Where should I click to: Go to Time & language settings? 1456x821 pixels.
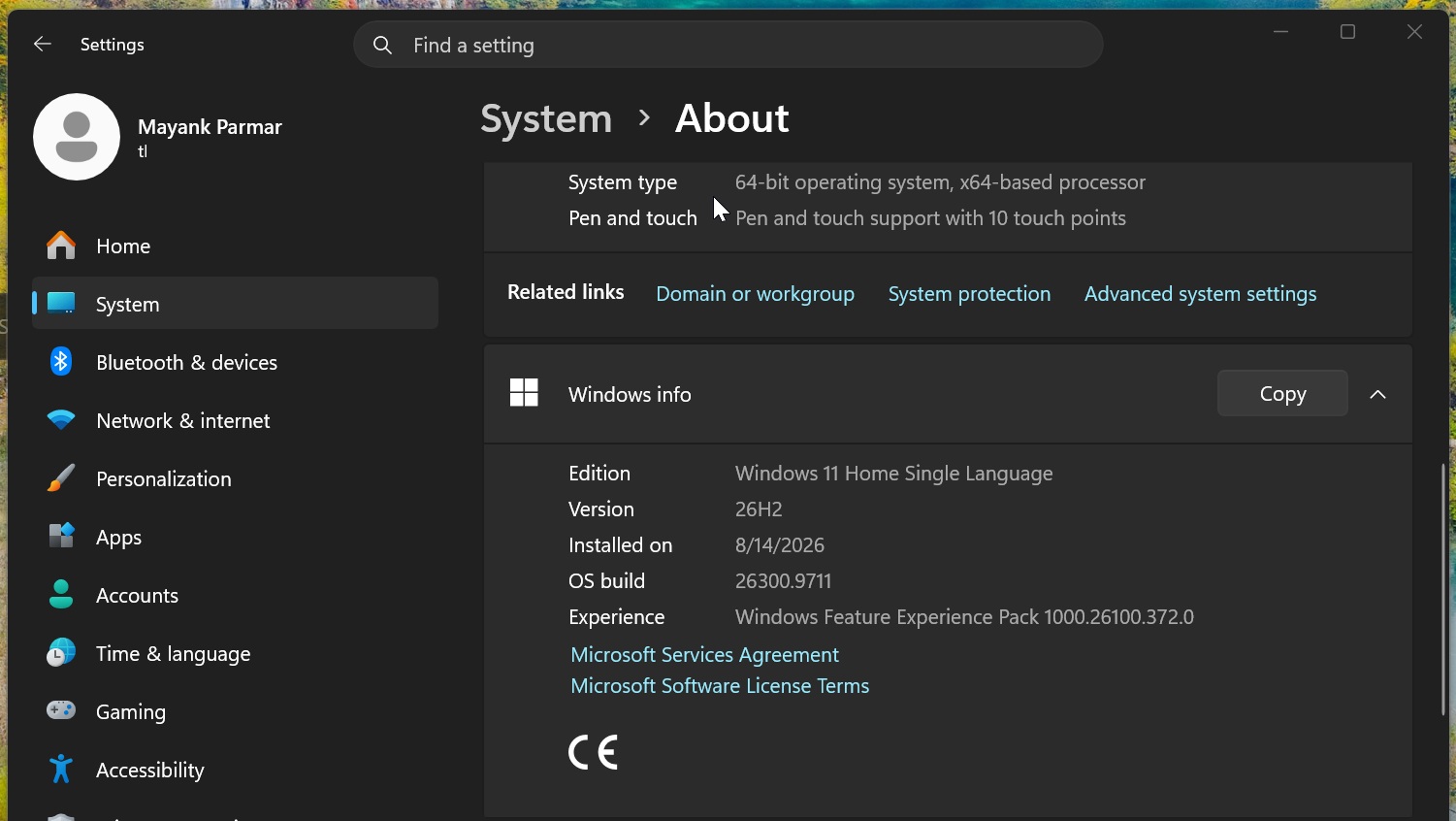pyautogui.click(x=235, y=653)
